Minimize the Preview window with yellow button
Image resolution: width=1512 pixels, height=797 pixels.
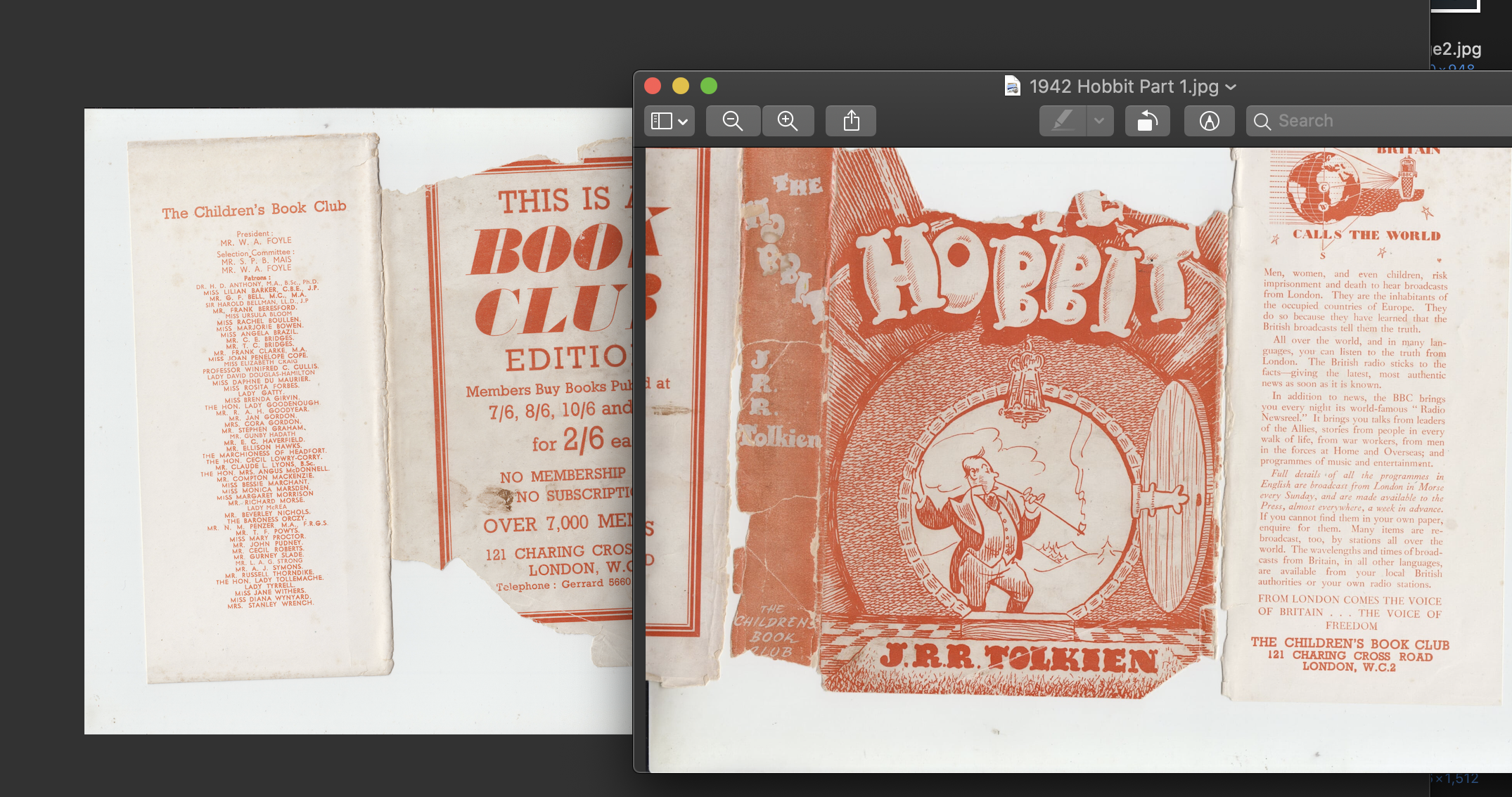point(681,86)
